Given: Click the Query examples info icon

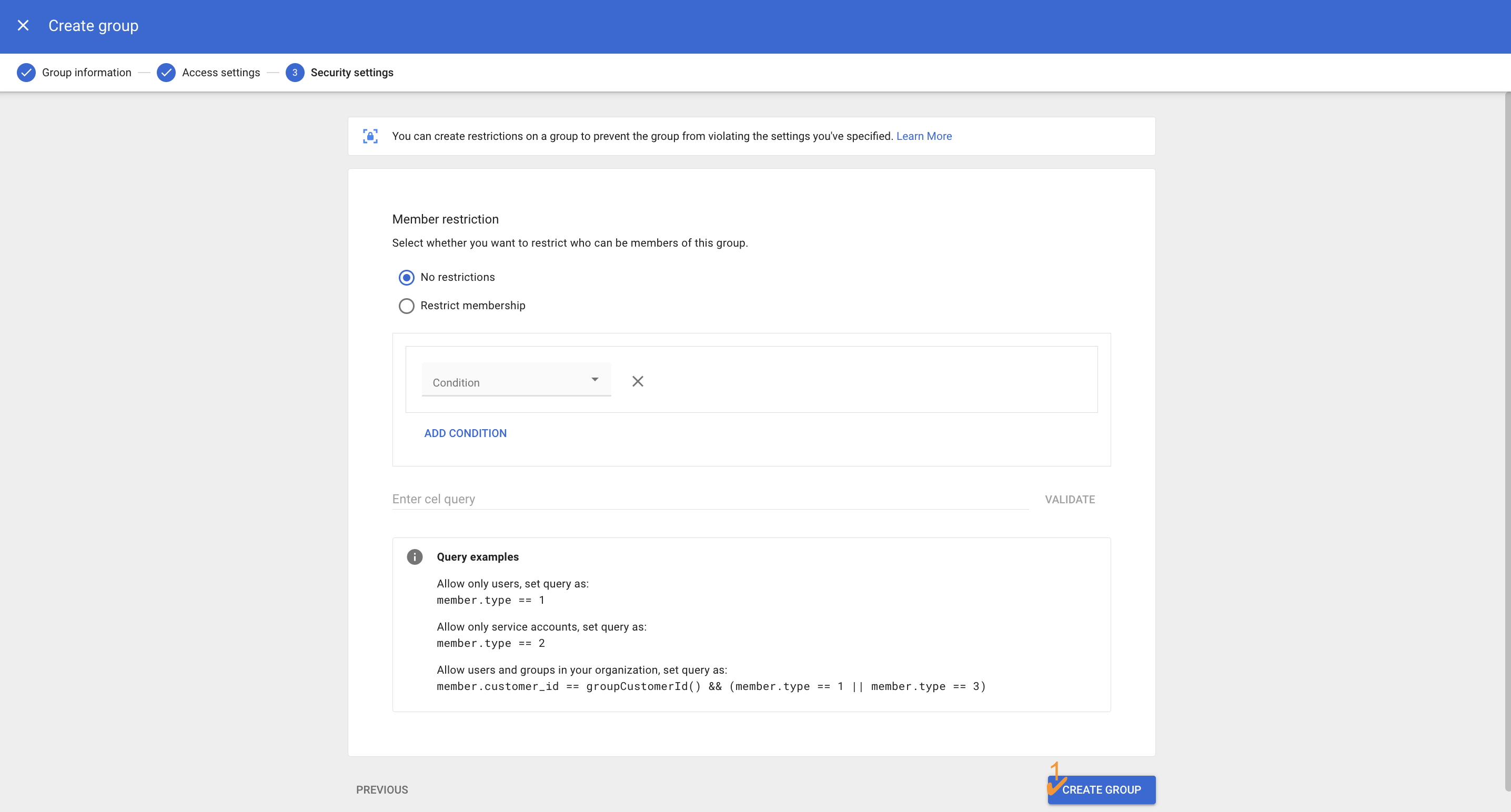Looking at the screenshot, I should 415,557.
